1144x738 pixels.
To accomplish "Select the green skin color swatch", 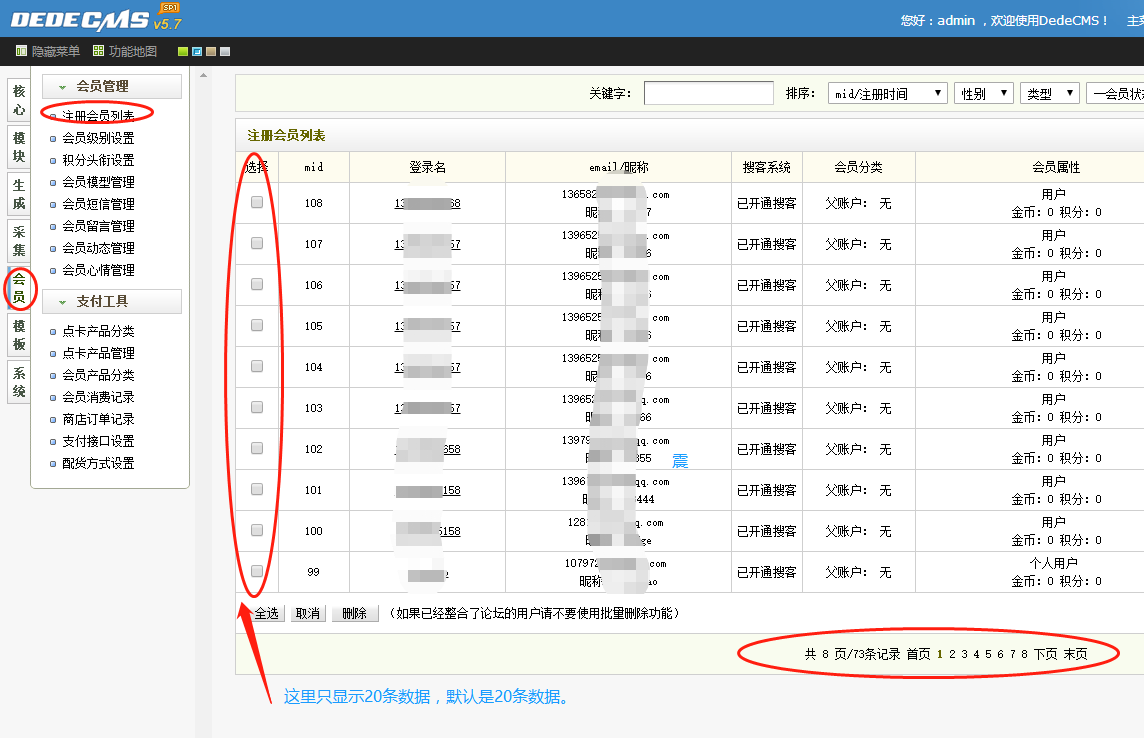I will coord(183,52).
